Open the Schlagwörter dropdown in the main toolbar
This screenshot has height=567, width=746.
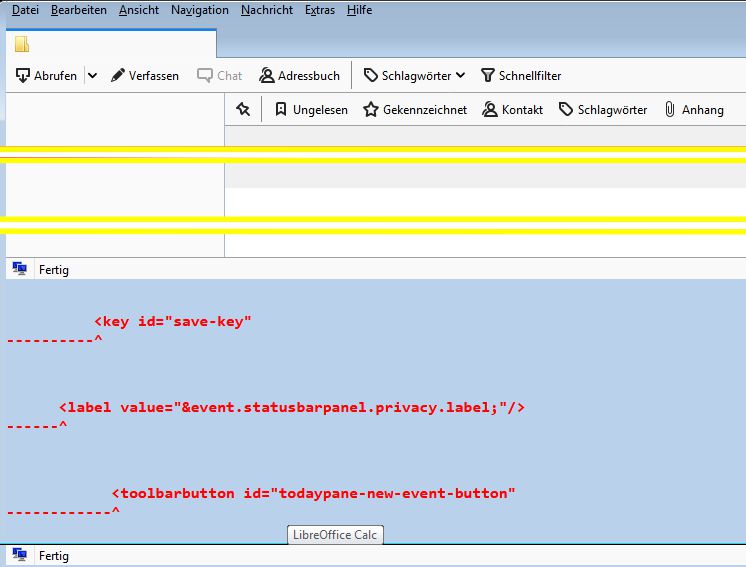(414, 75)
